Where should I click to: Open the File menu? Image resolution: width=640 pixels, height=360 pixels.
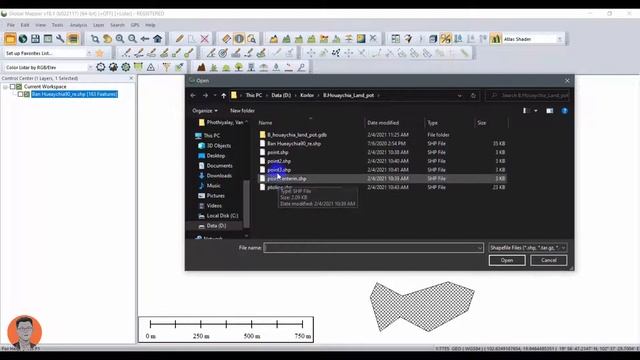click(x=11, y=25)
